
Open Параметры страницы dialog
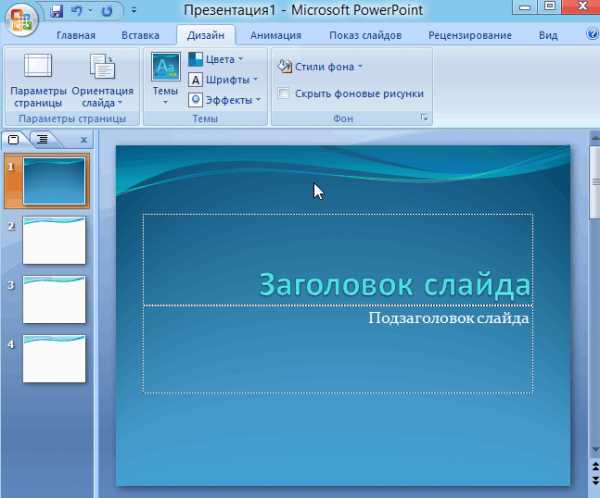(38, 80)
